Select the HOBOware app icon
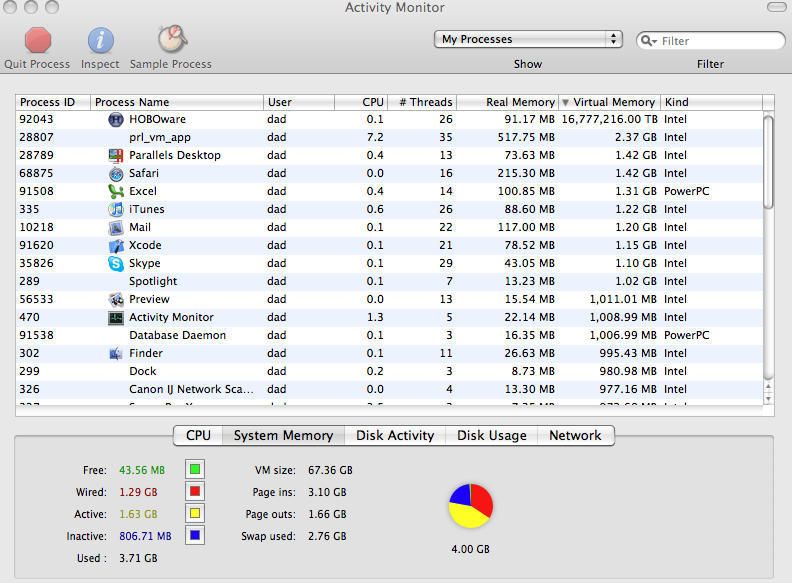The width and height of the screenshot is (792, 583). pos(116,119)
